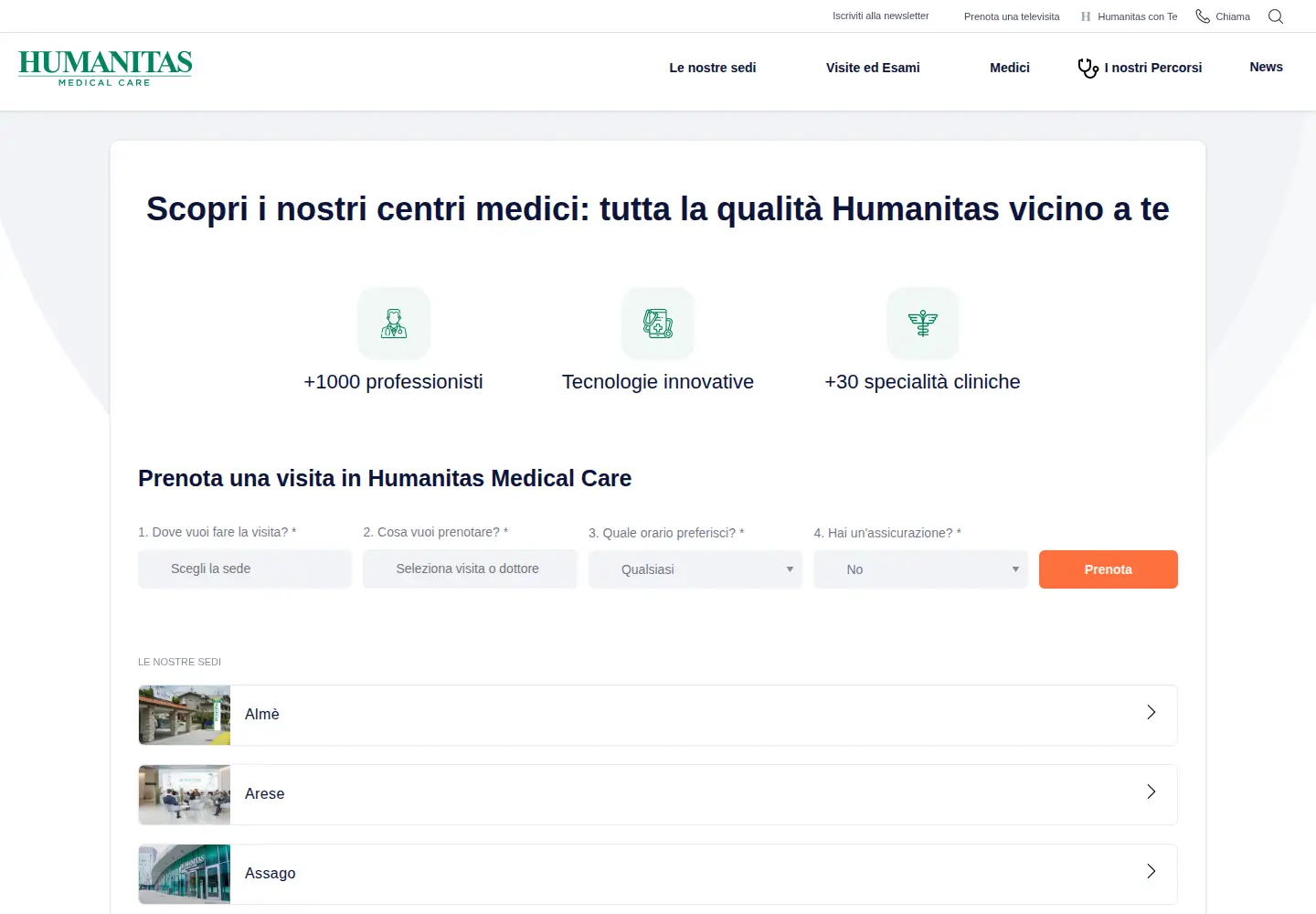
Task: Click the doctor icon above +1000 professionisti
Action: point(394,324)
